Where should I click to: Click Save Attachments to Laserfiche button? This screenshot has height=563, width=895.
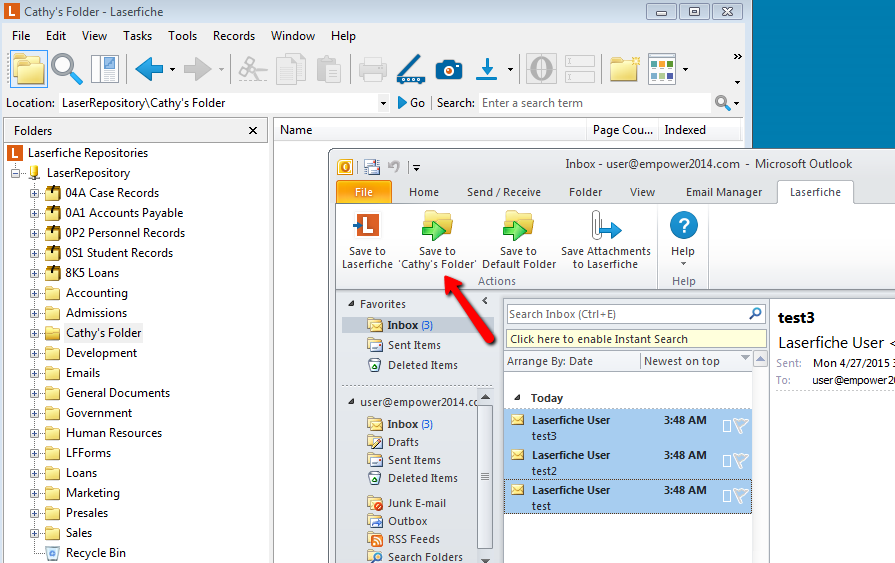point(606,240)
